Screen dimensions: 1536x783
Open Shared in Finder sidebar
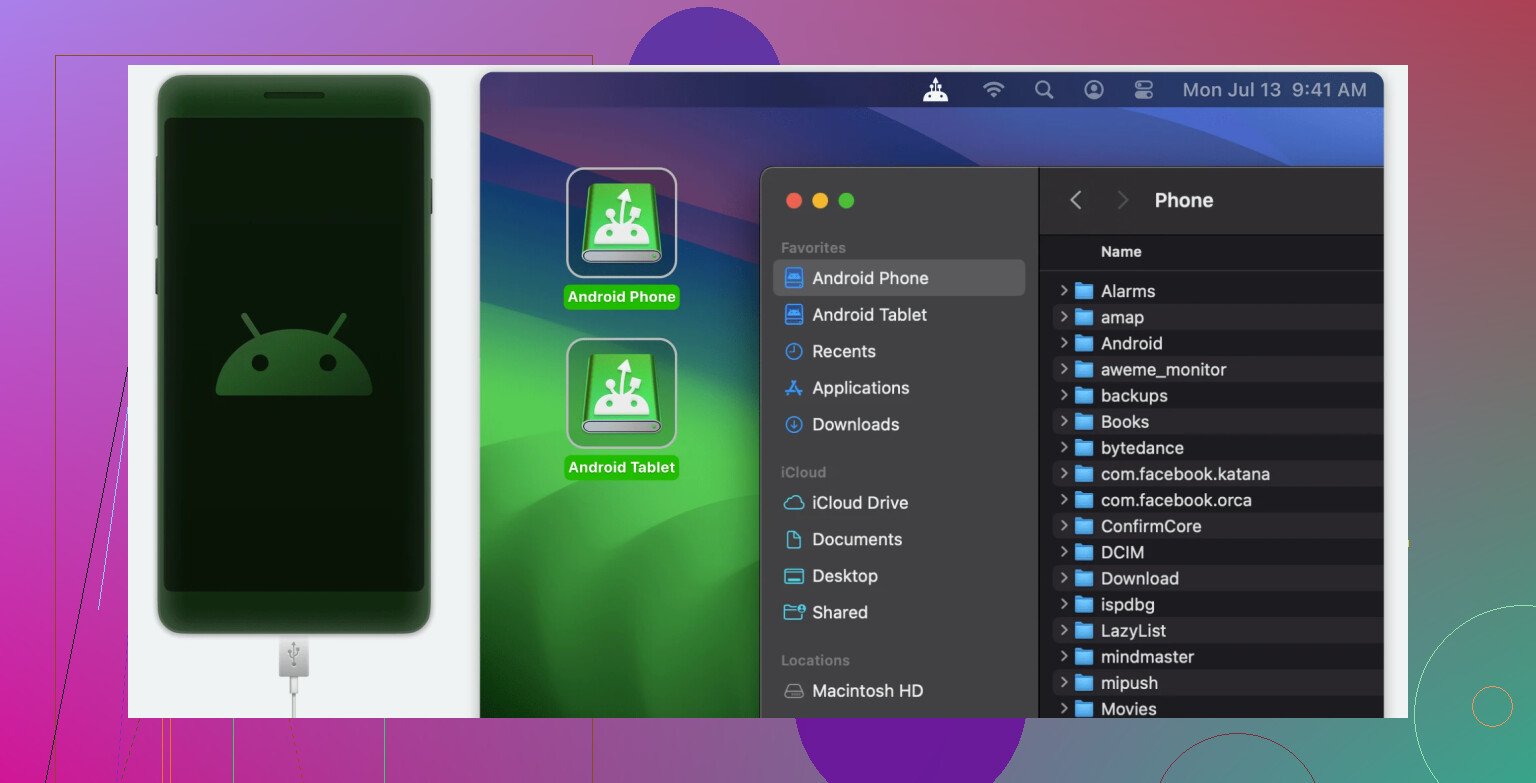(x=899, y=612)
